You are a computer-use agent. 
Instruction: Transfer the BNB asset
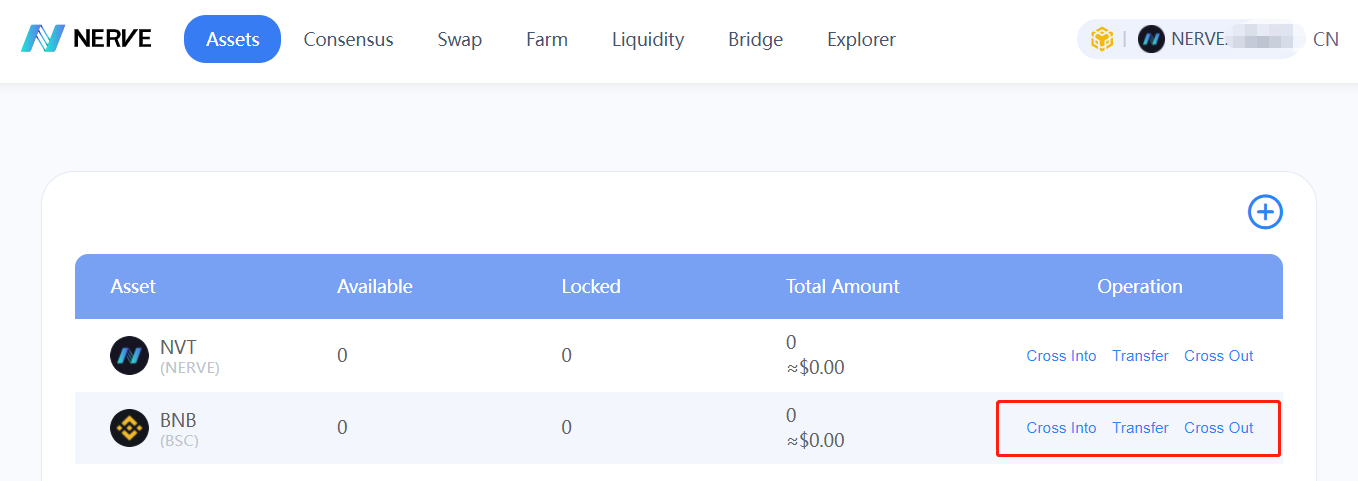[x=1140, y=428]
